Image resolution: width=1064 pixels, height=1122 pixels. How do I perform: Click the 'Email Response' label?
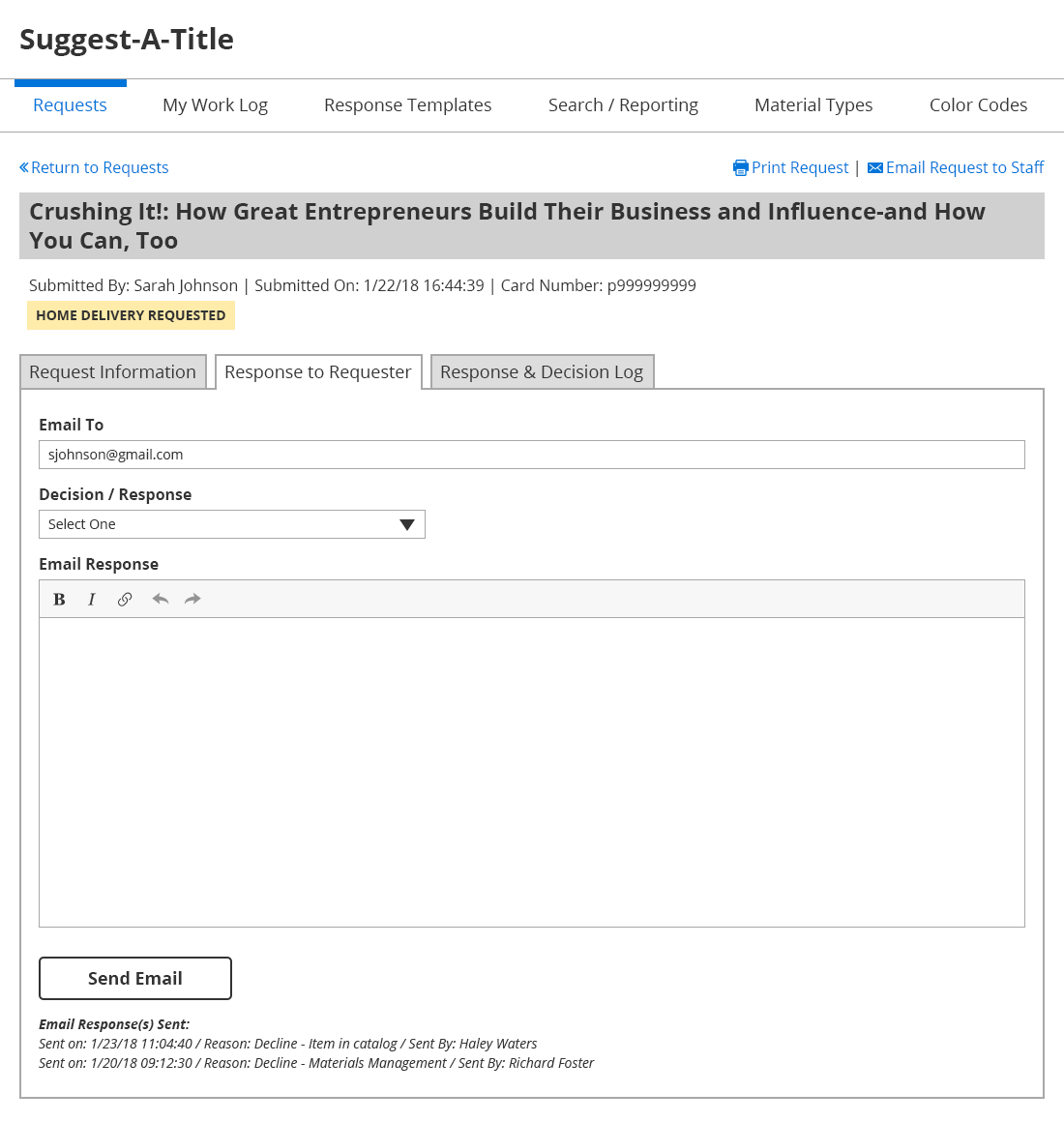pos(99,564)
